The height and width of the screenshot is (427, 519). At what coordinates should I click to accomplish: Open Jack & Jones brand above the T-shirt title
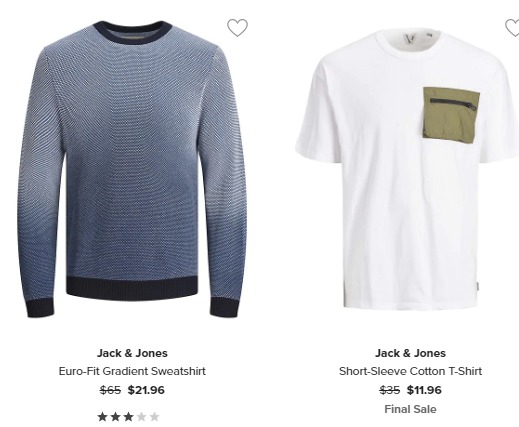coord(410,353)
